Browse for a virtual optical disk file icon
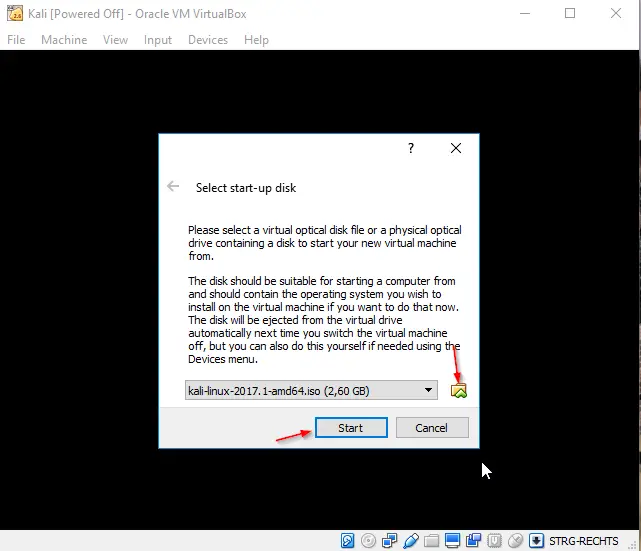This screenshot has width=641, height=551. [459, 391]
